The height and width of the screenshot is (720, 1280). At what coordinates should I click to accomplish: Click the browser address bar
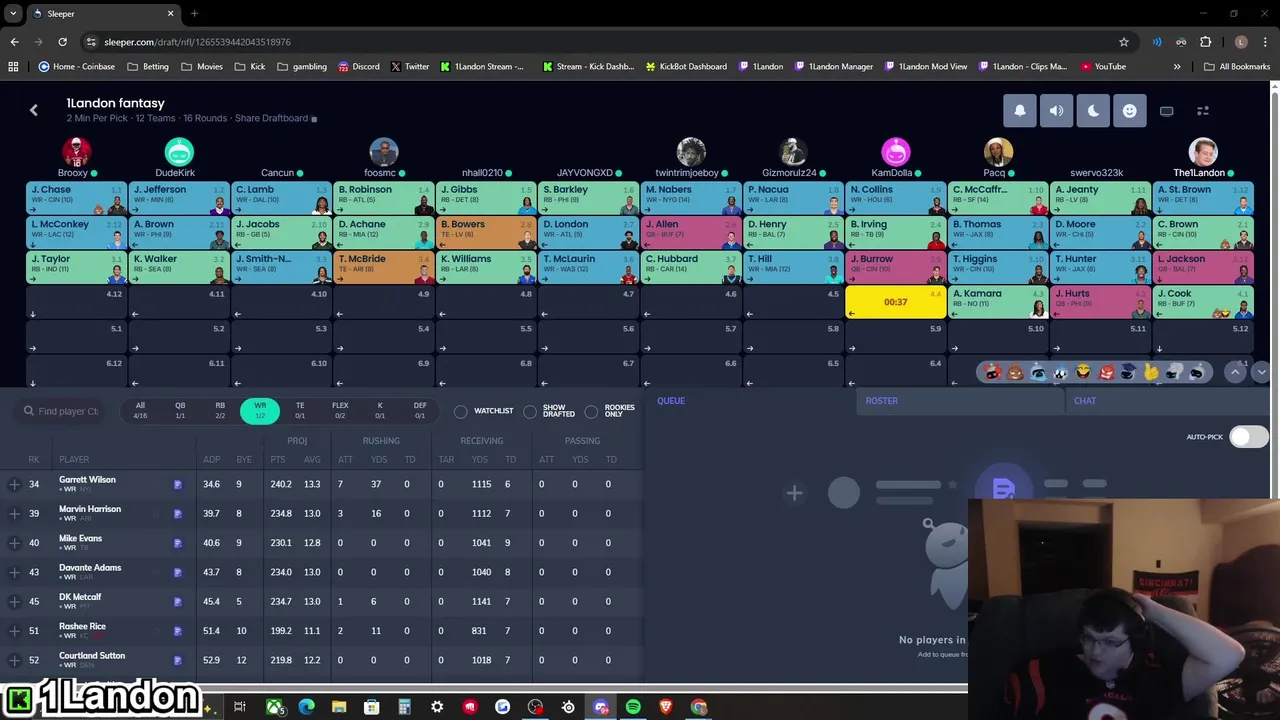[600, 42]
